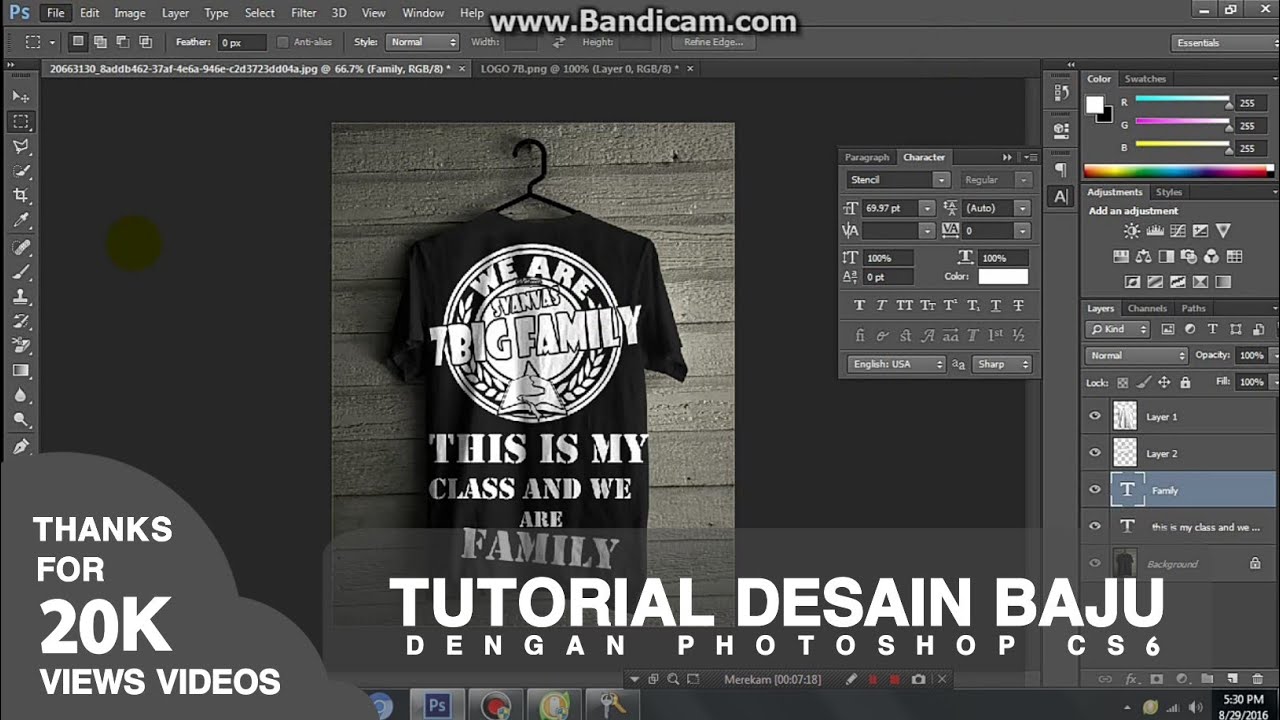Enable the Anti-alias checkbox
Screen dimensions: 1280x720
point(282,42)
